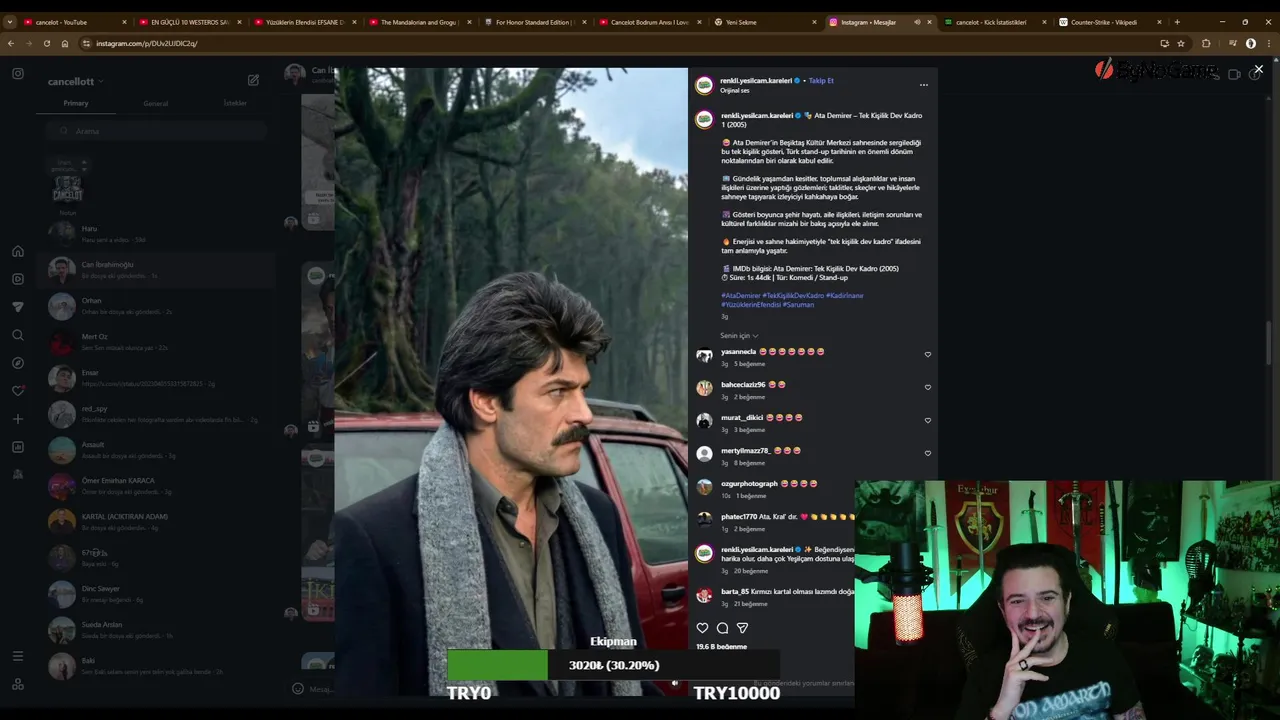Open the dashboard chart icon in the sidebar

click(18, 447)
